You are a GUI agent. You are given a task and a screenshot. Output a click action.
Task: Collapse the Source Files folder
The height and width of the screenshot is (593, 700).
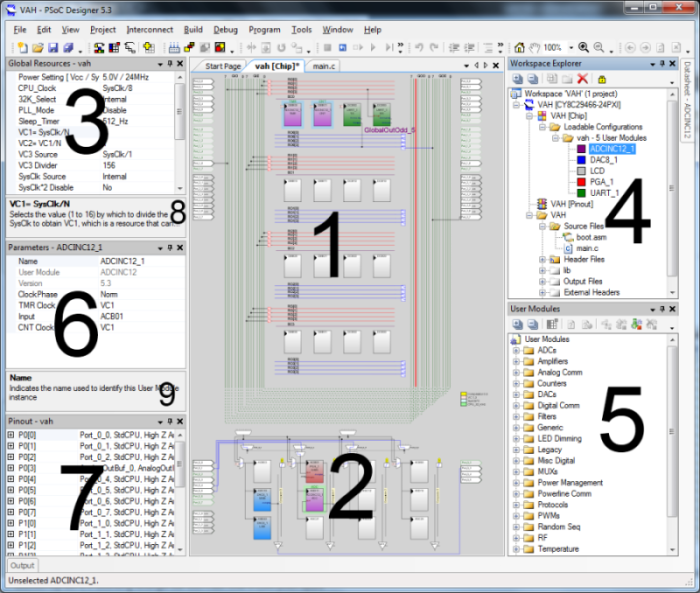click(542, 226)
